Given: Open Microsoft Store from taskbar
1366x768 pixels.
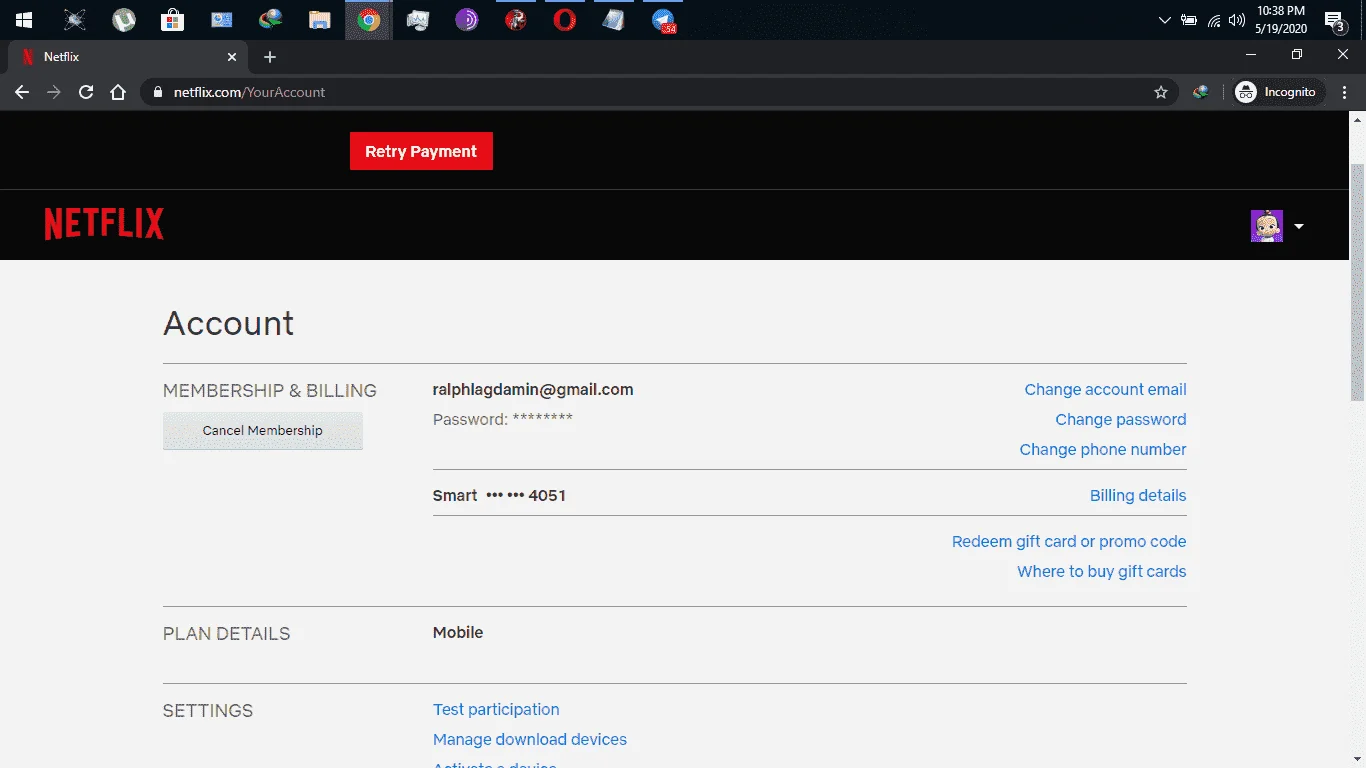Looking at the screenshot, I should pyautogui.click(x=172, y=20).
